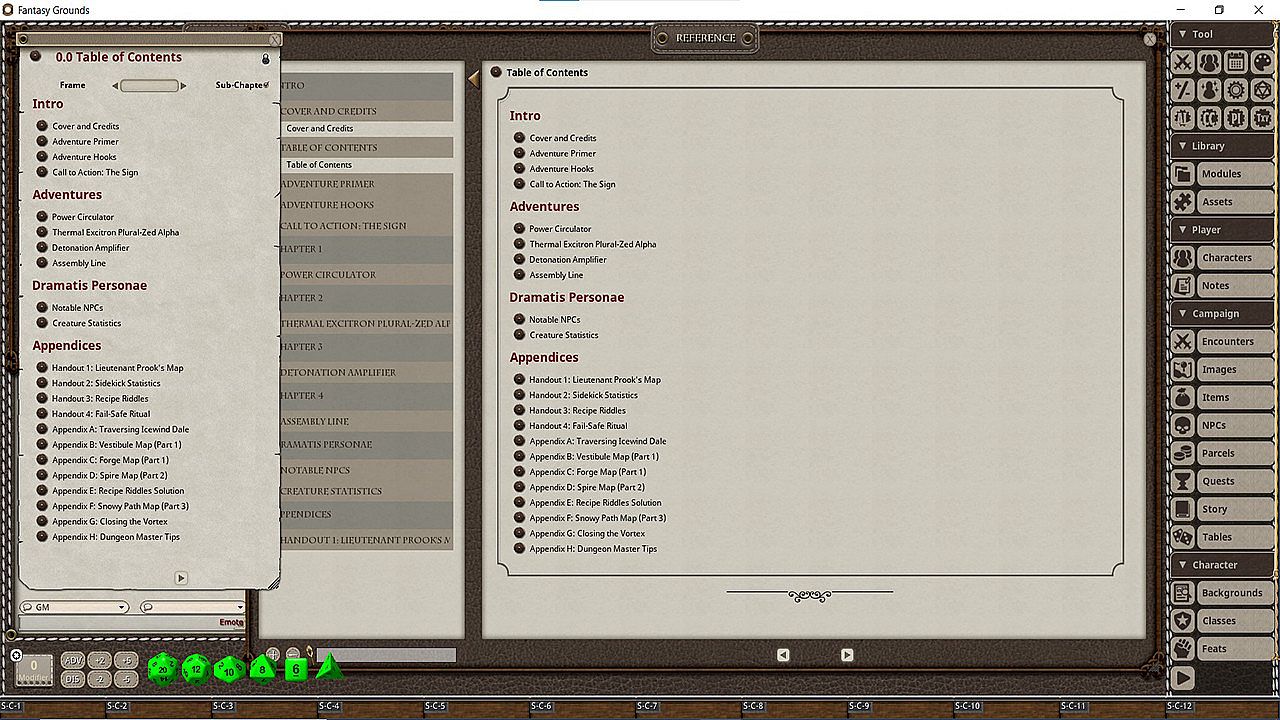This screenshot has height=720, width=1280.
Task: Open Thermal Excitron Plural-Zed Alpha in reference page
Action: click(x=592, y=244)
